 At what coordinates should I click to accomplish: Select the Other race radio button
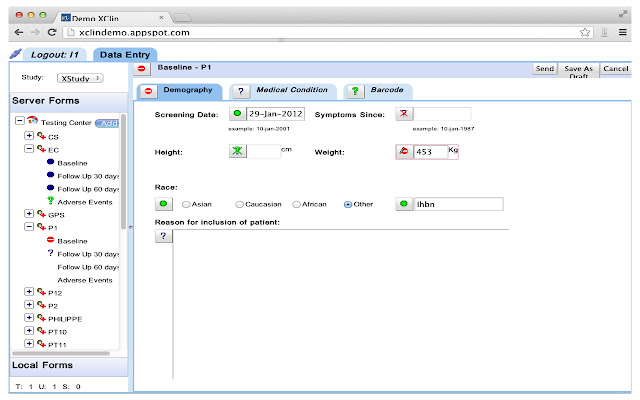[x=348, y=204]
